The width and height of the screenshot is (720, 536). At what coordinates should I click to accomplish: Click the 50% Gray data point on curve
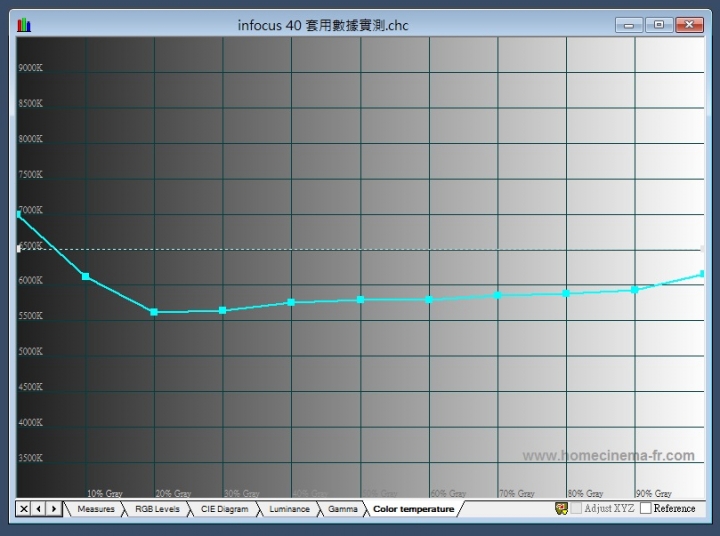(x=360, y=299)
